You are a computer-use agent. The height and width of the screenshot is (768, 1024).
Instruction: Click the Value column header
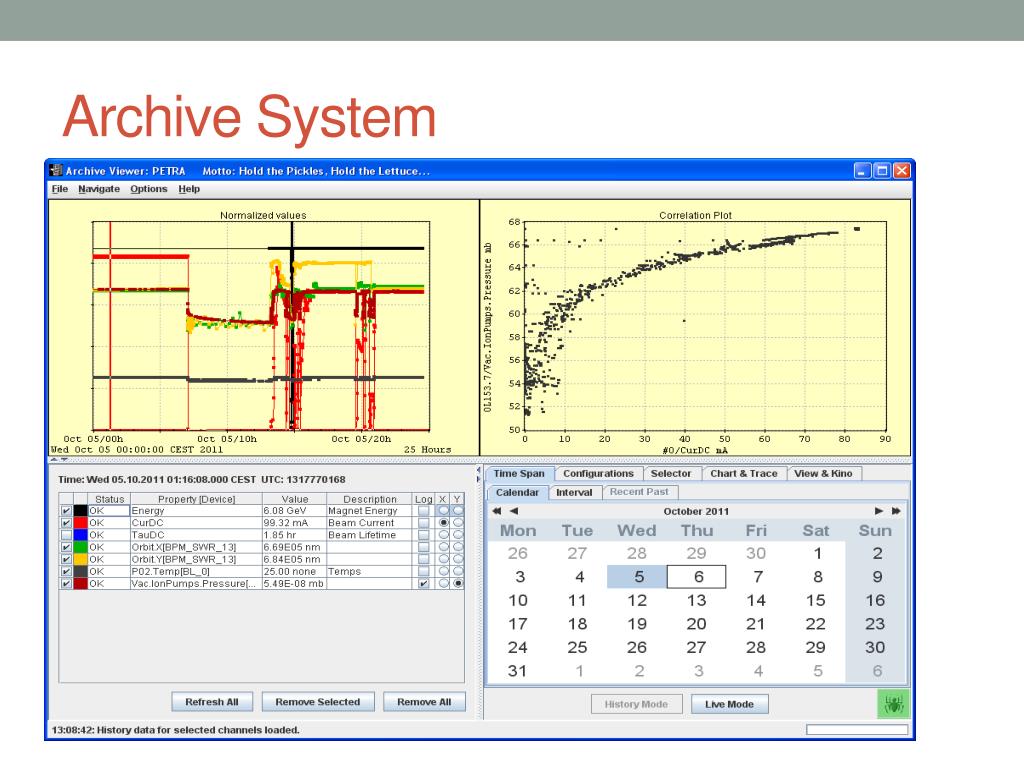click(295, 499)
